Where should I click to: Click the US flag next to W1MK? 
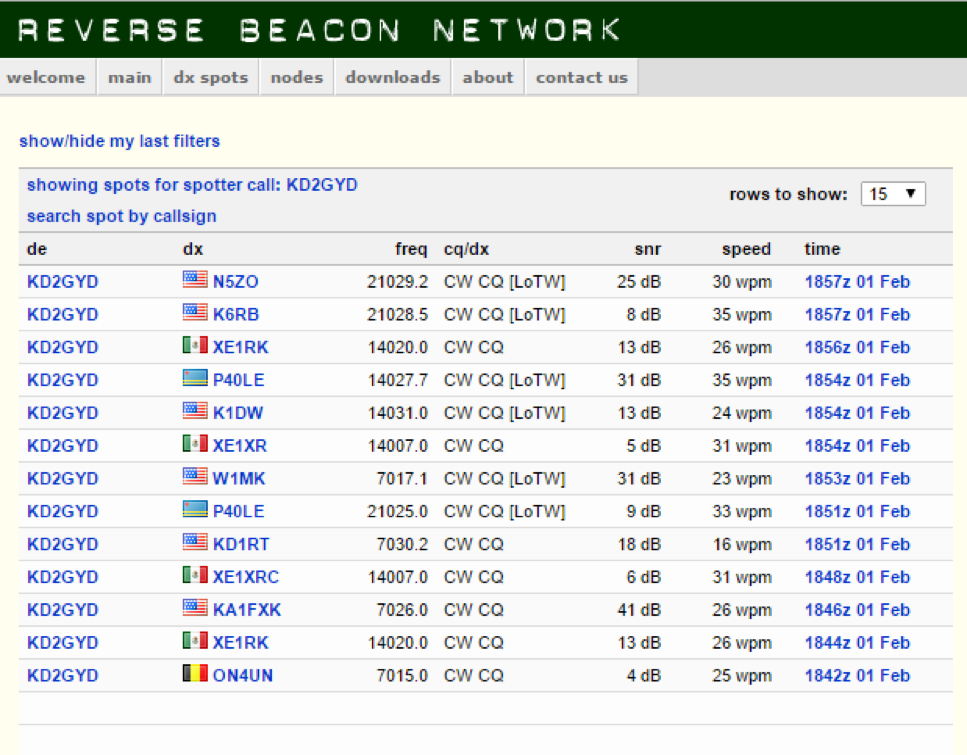click(x=194, y=478)
